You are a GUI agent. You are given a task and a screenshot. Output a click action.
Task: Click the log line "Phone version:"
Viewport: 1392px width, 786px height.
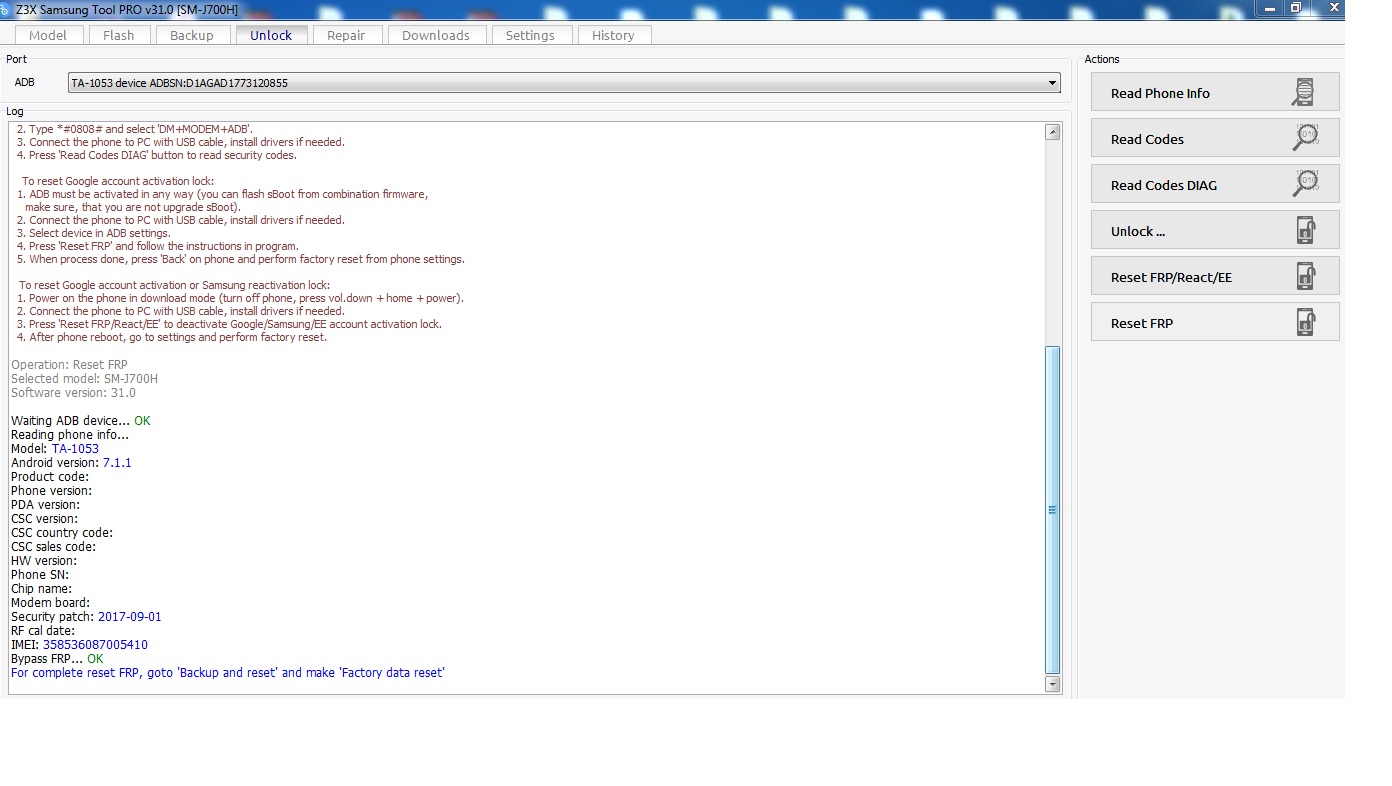[51, 491]
